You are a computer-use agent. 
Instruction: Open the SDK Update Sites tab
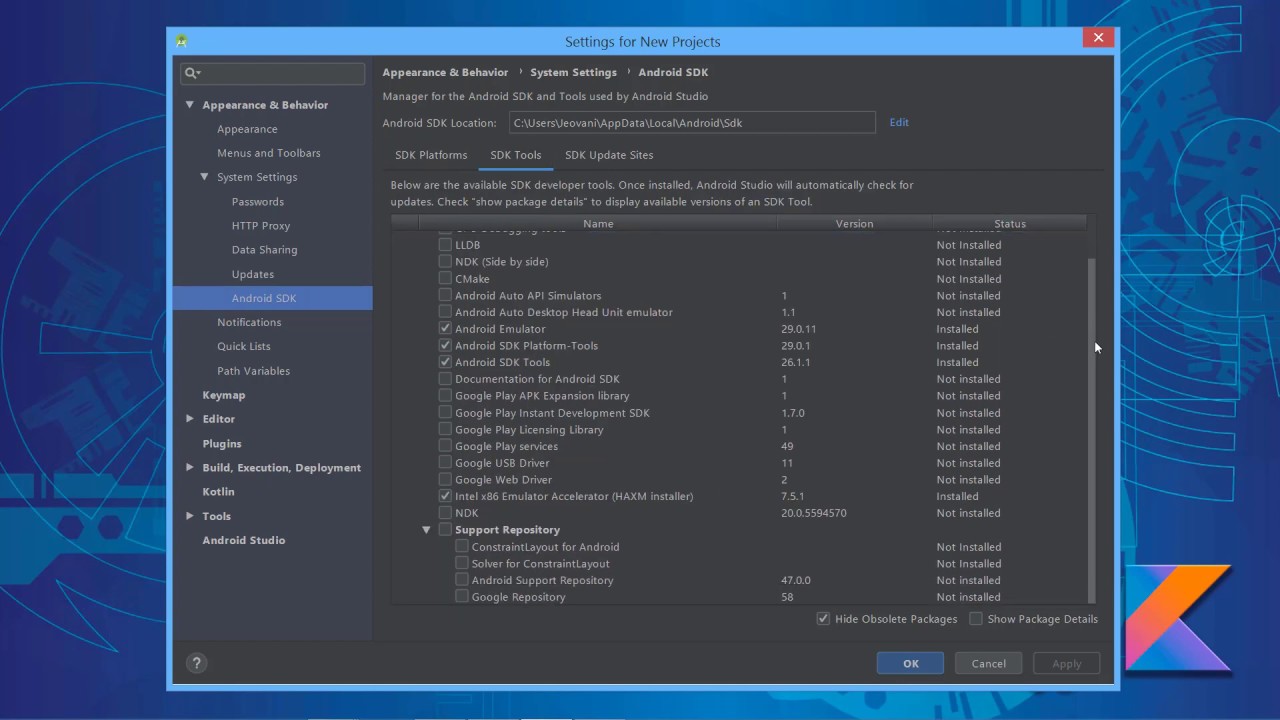tap(609, 155)
